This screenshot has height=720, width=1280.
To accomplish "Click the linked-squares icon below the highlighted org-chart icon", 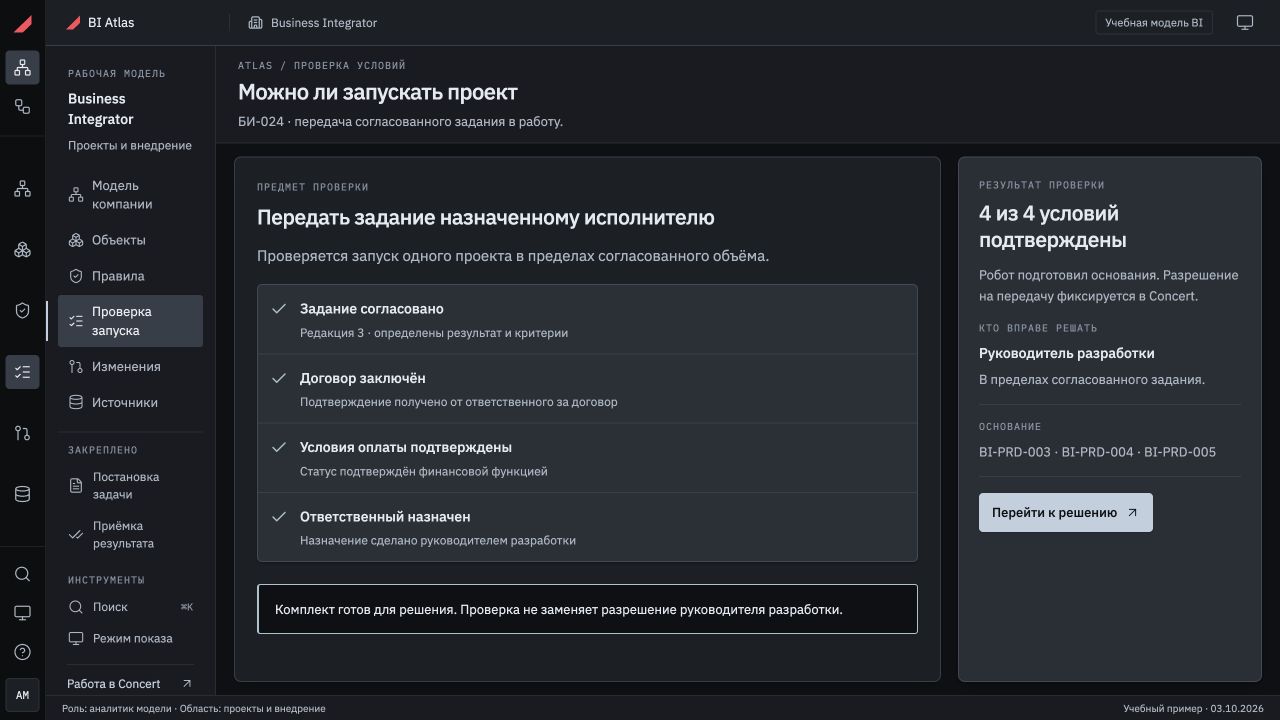I will coord(22,106).
